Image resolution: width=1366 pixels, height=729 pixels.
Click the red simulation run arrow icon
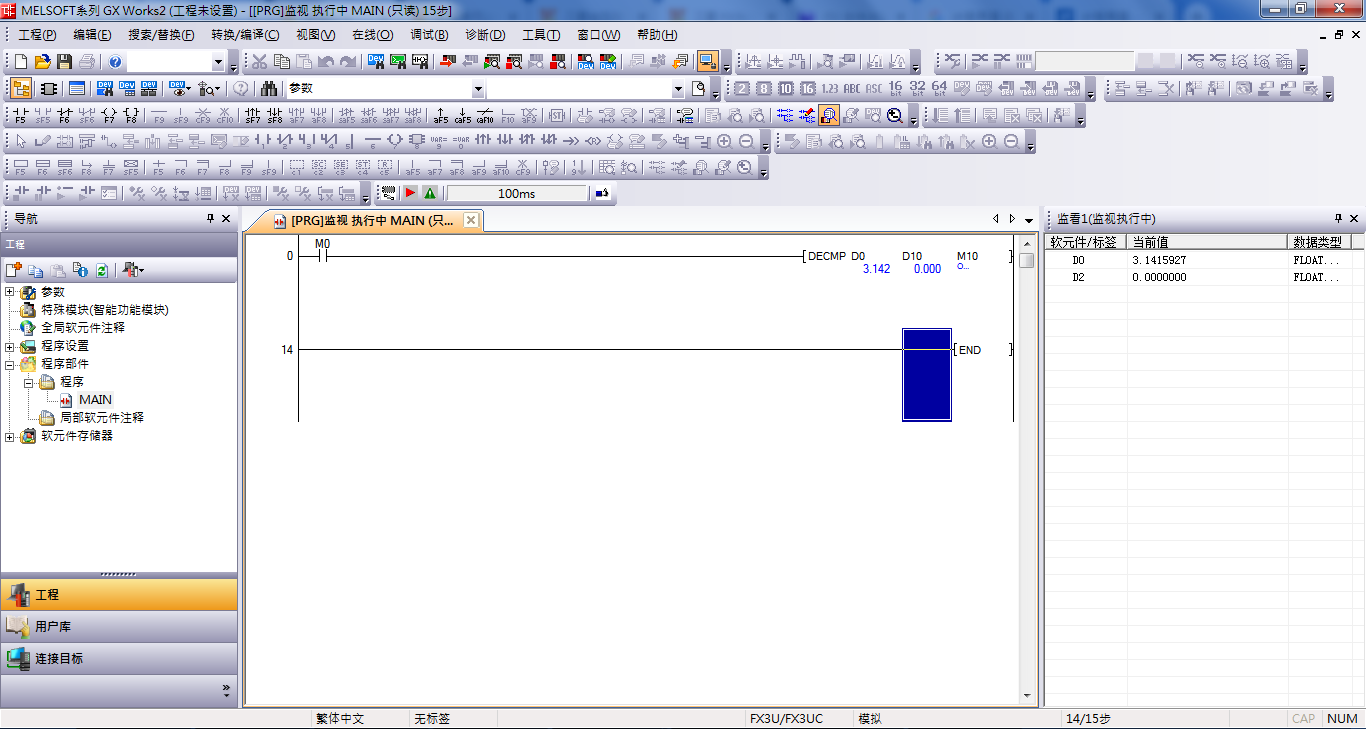410,193
